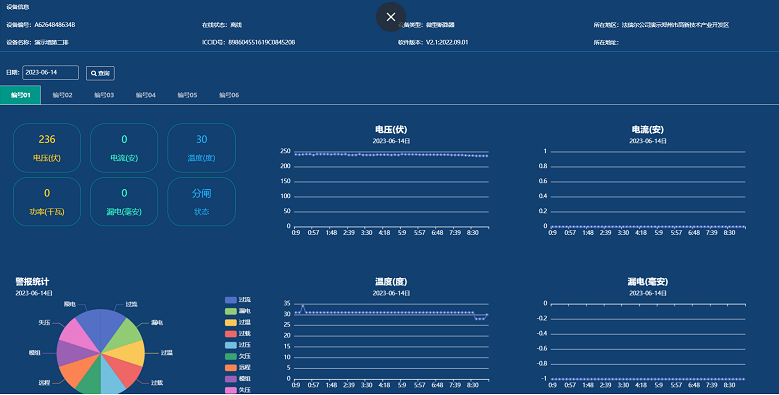779x395 pixels.
Task: Toggle the yellow 过温 legend entry
Action: [238, 323]
